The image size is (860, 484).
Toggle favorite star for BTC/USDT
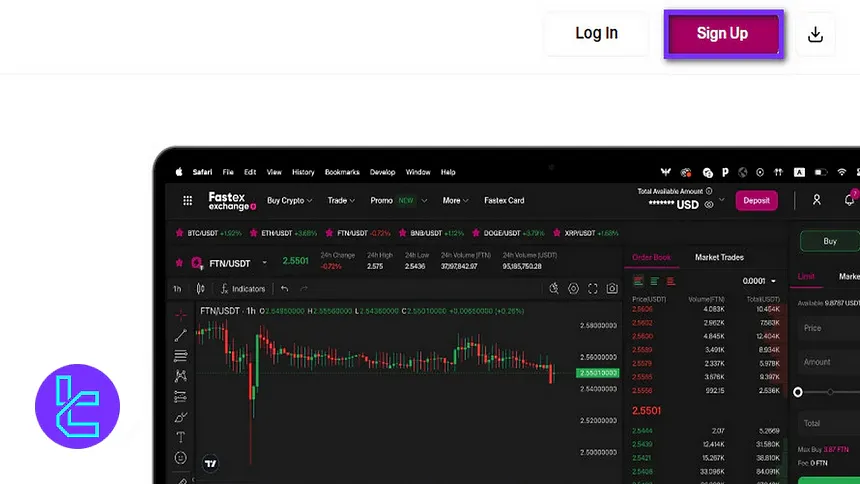click(x=179, y=233)
